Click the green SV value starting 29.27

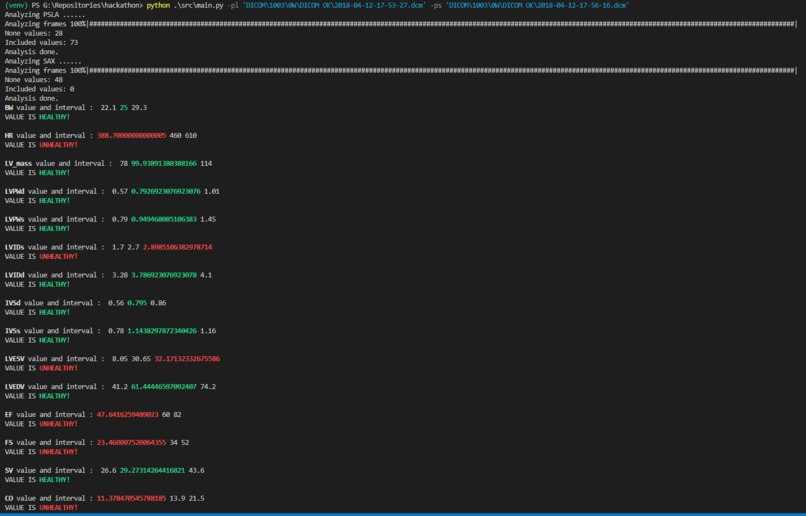click(x=152, y=470)
